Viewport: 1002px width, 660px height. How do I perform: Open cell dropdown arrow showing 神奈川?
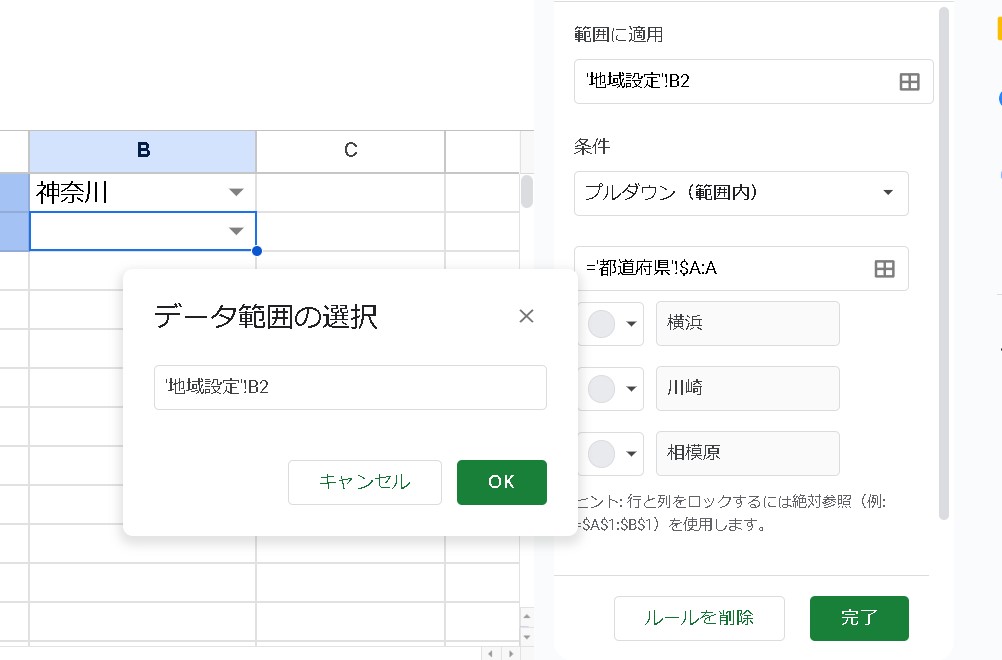pyautogui.click(x=236, y=192)
